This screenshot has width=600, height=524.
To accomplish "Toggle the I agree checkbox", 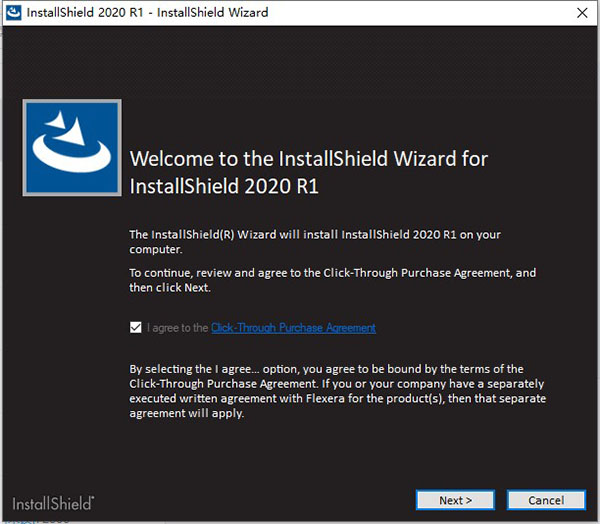I will 136,327.
